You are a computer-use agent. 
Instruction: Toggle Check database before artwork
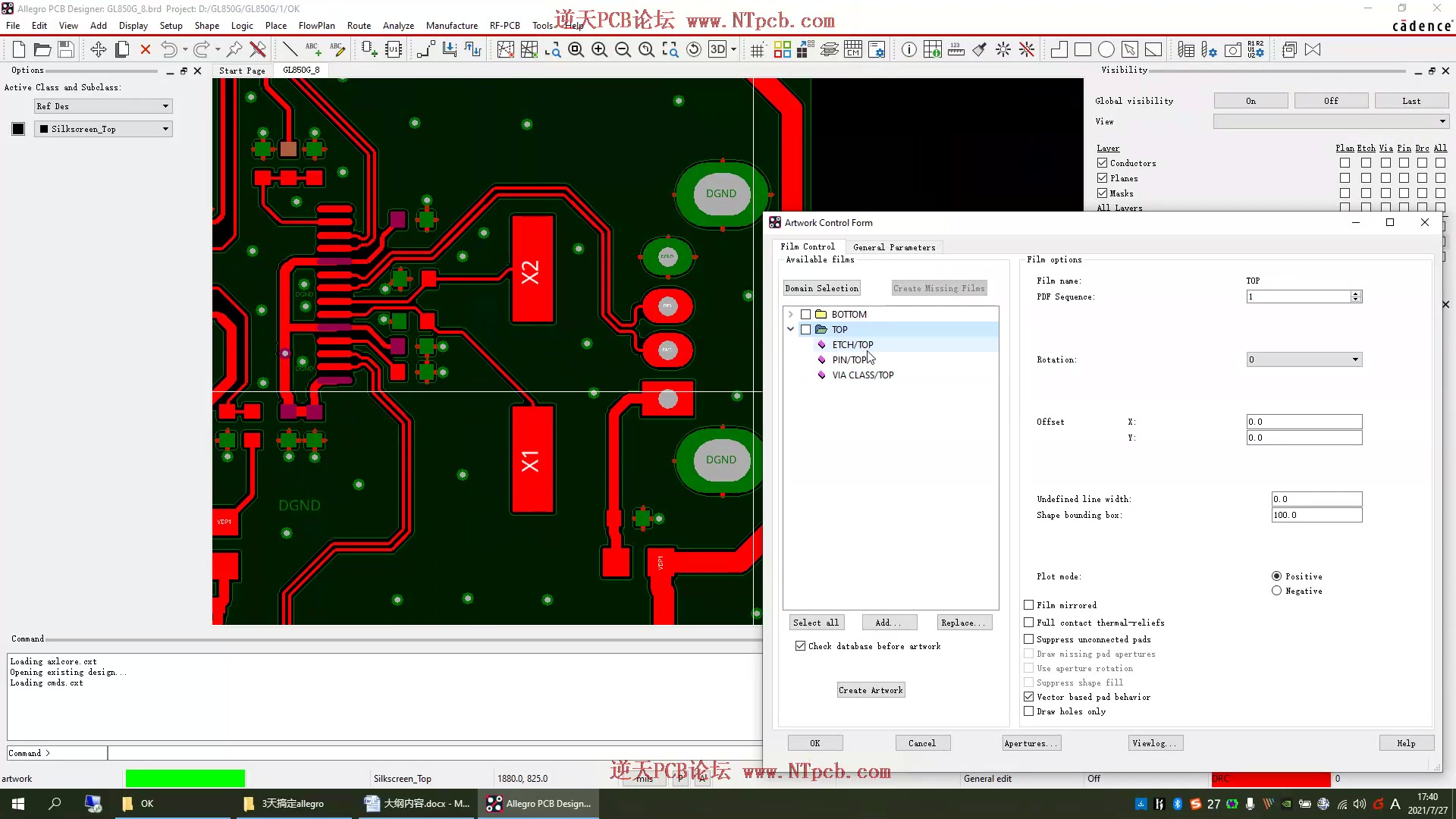[800, 646]
